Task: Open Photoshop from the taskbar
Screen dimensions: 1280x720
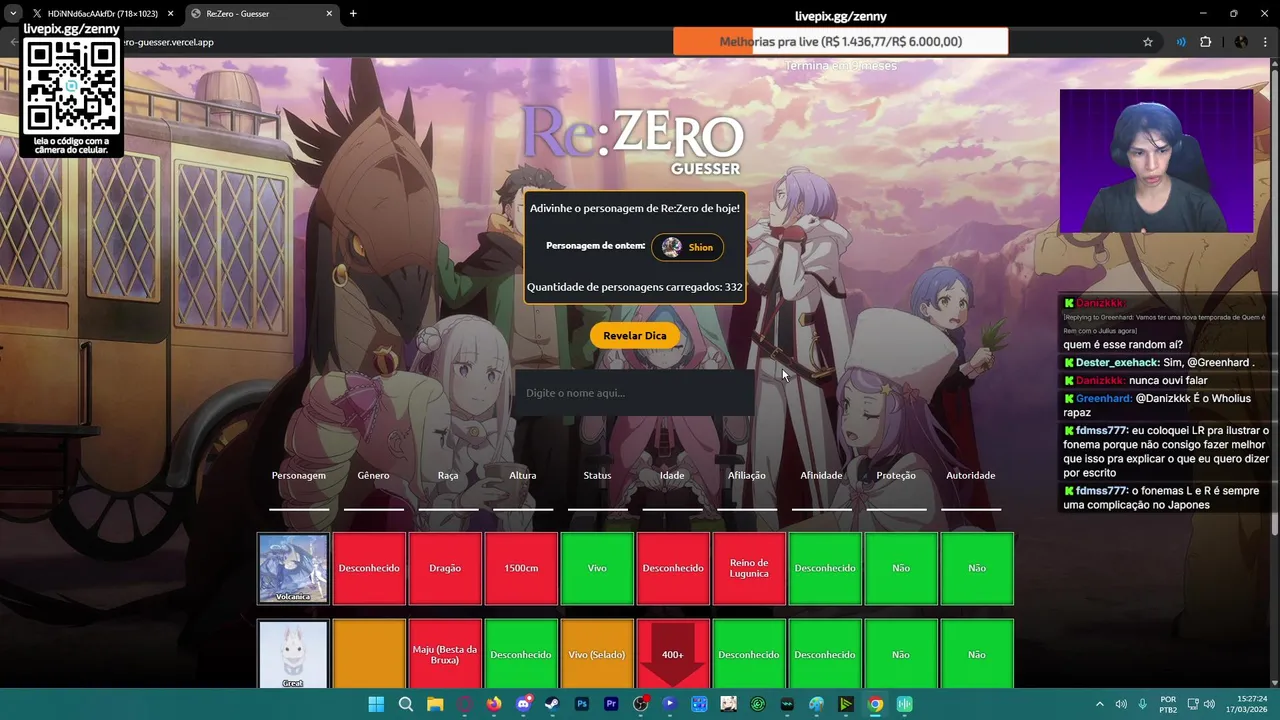Action: (x=582, y=704)
